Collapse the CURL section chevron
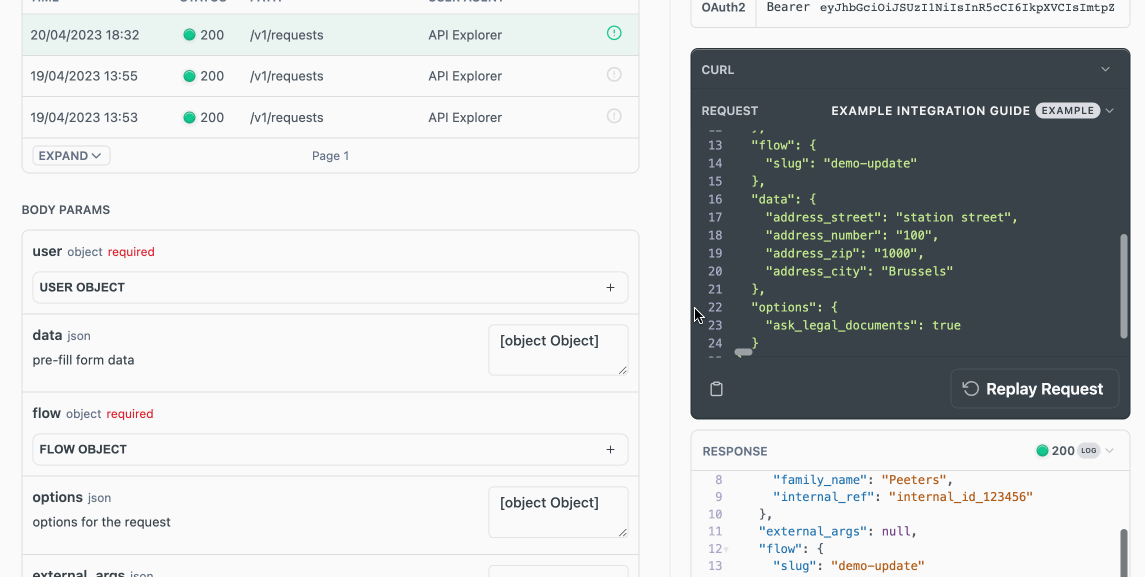This screenshot has height=577, width=1145. click(1106, 69)
